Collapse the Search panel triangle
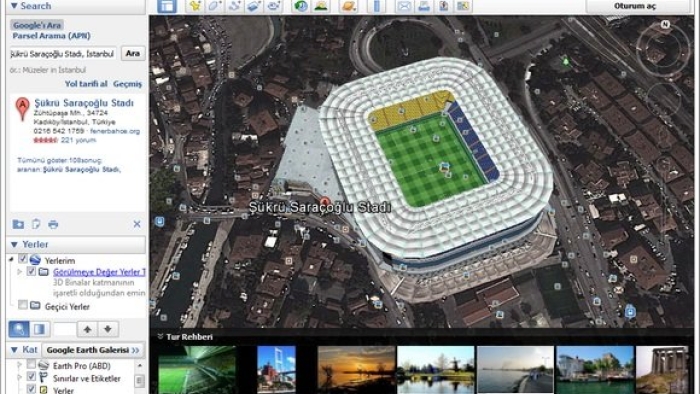 [x=14, y=6]
